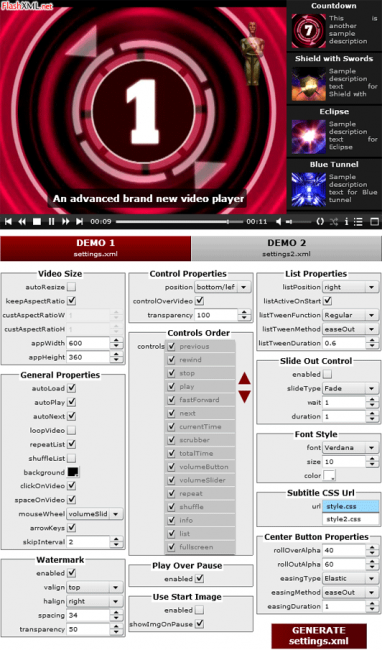Open watermark valign dropdown
The image size is (382, 650).
[x=95, y=587]
